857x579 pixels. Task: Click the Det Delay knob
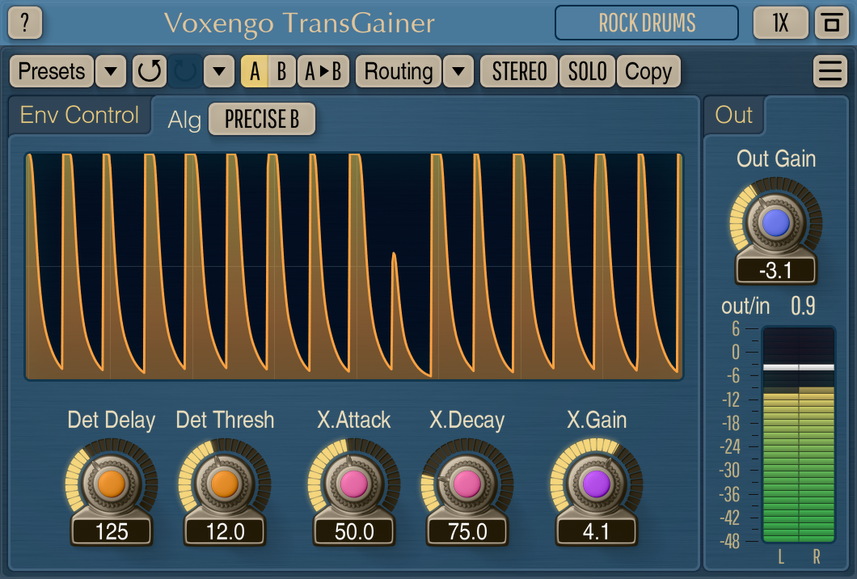(111, 484)
